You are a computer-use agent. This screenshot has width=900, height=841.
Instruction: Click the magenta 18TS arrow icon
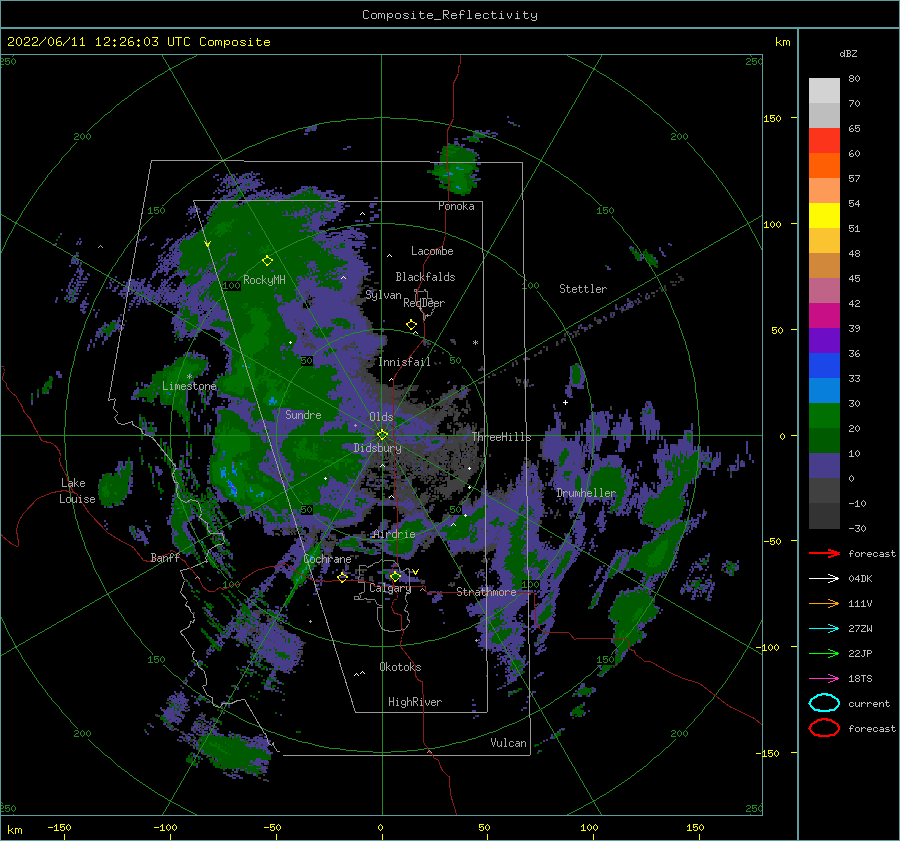(x=824, y=679)
